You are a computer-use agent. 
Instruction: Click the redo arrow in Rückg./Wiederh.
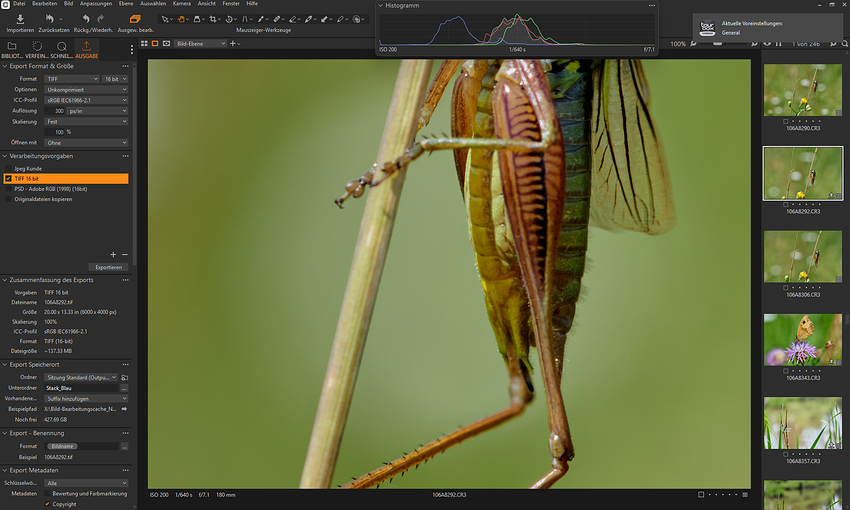click(x=100, y=19)
